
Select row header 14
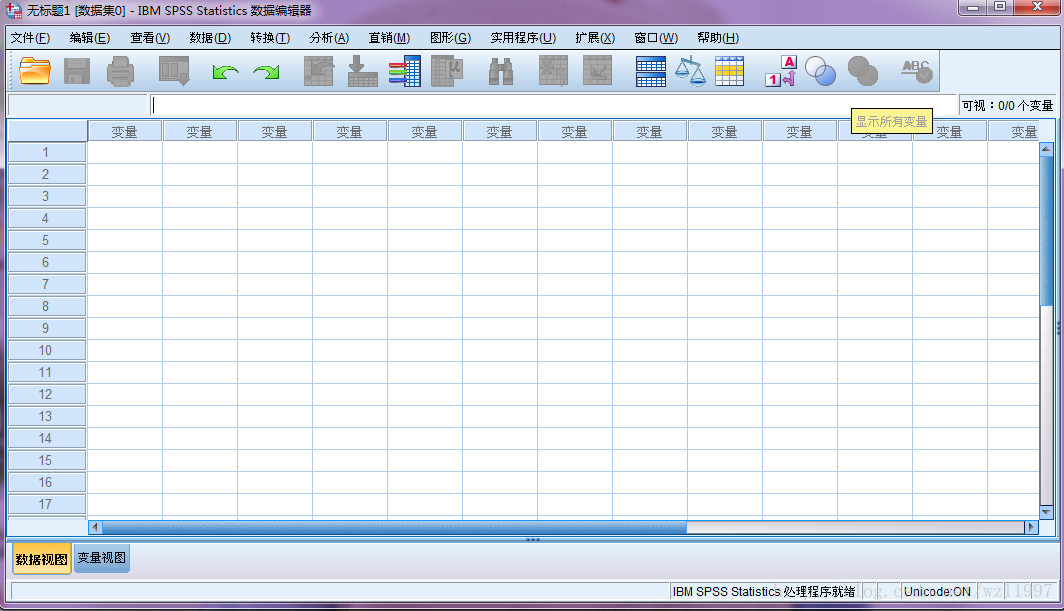[46, 439]
